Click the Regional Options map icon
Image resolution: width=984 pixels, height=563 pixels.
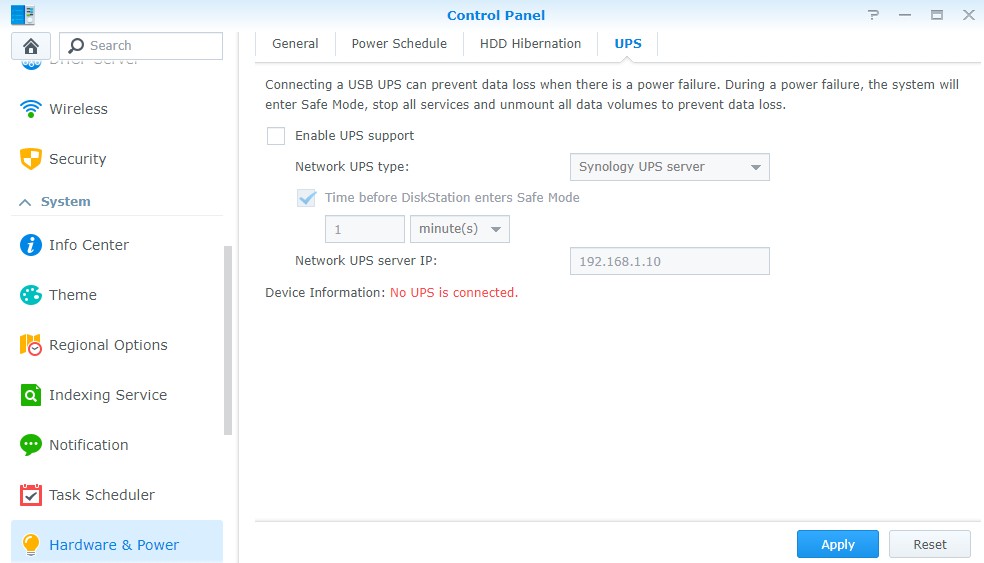[31, 345]
